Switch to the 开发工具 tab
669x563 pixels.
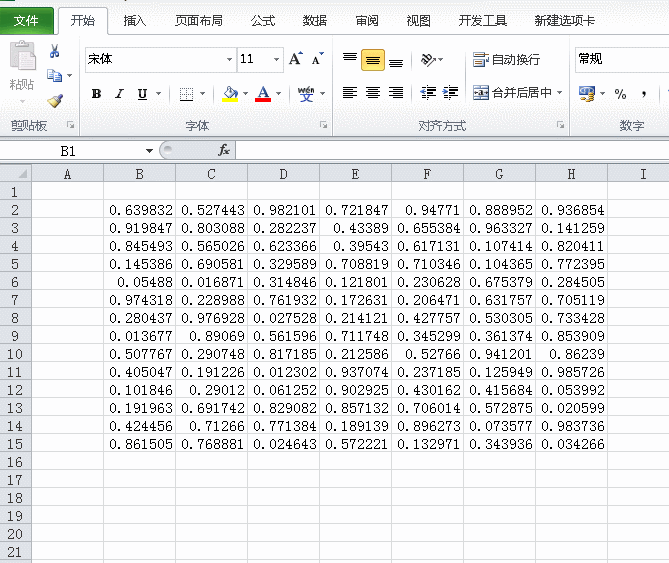(482, 20)
